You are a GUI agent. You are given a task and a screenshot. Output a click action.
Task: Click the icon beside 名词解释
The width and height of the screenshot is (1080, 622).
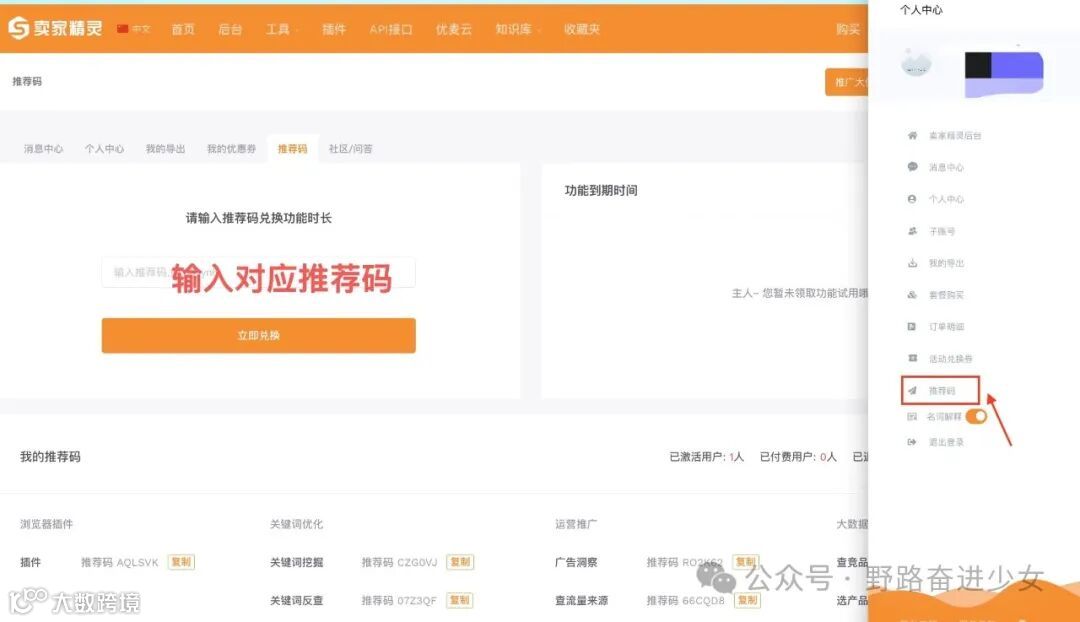click(912, 417)
